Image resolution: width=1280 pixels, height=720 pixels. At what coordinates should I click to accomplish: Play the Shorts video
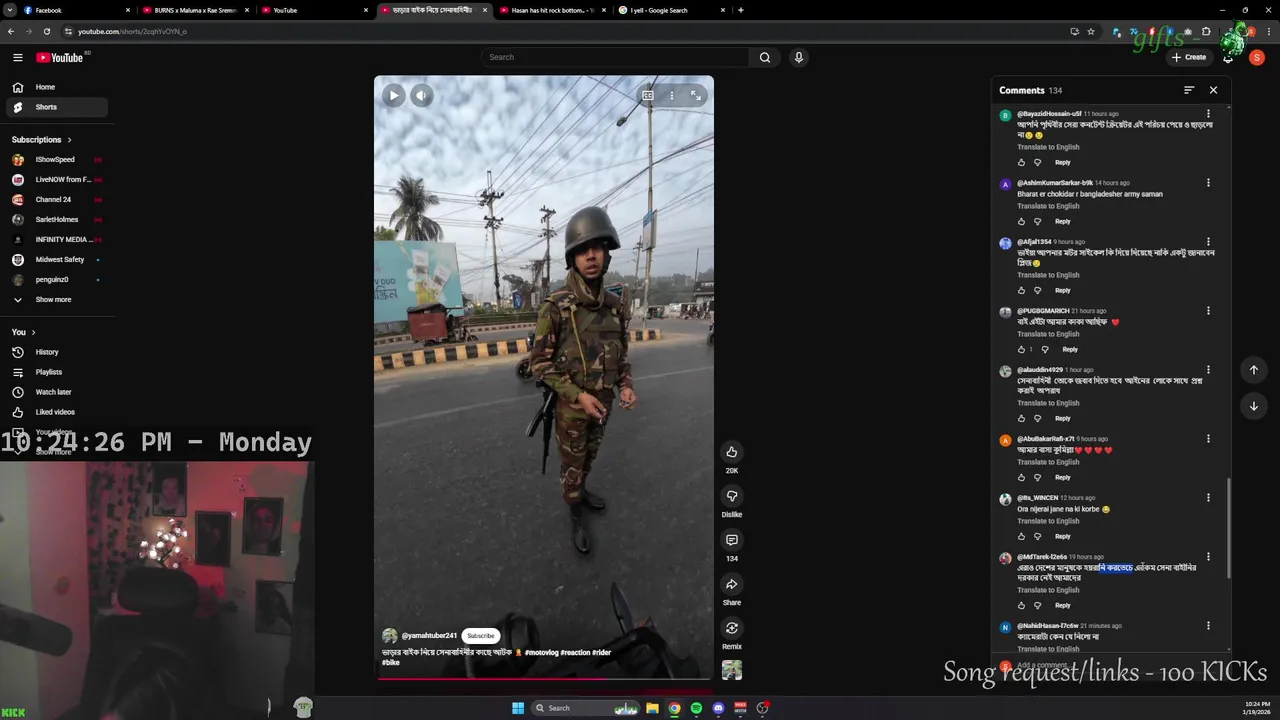pyautogui.click(x=393, y=95)
